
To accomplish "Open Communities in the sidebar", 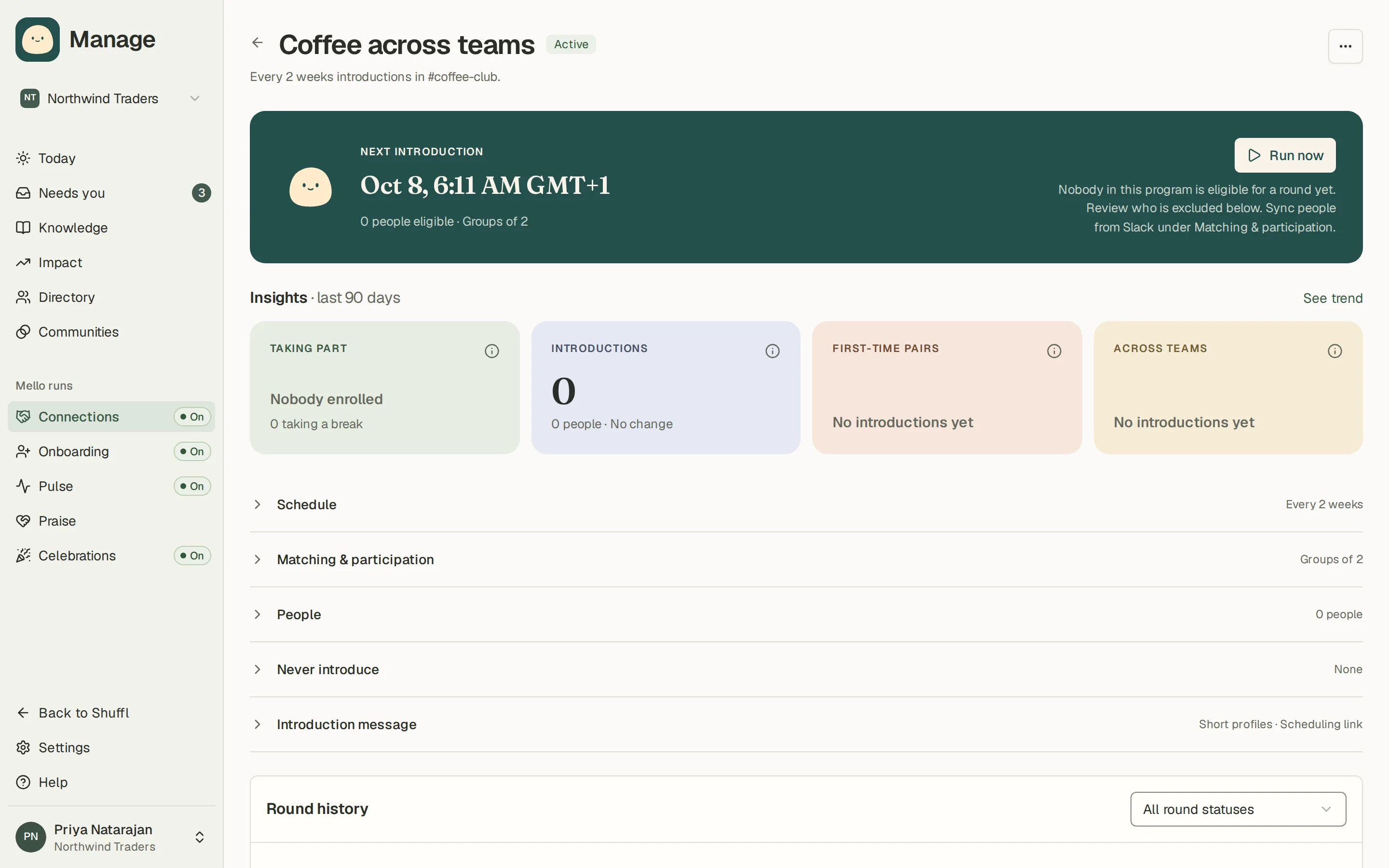I will coord(111,332).
